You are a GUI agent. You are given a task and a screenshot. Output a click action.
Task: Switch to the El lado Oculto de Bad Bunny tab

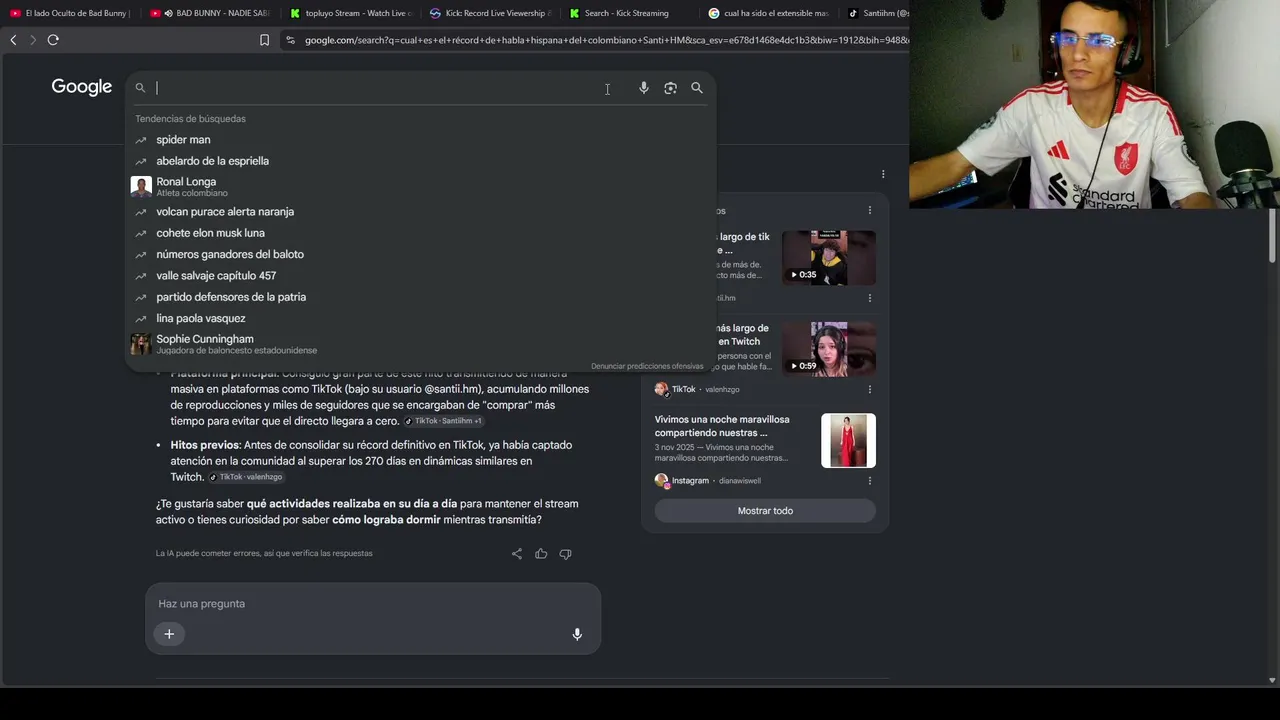click(70, 13)
